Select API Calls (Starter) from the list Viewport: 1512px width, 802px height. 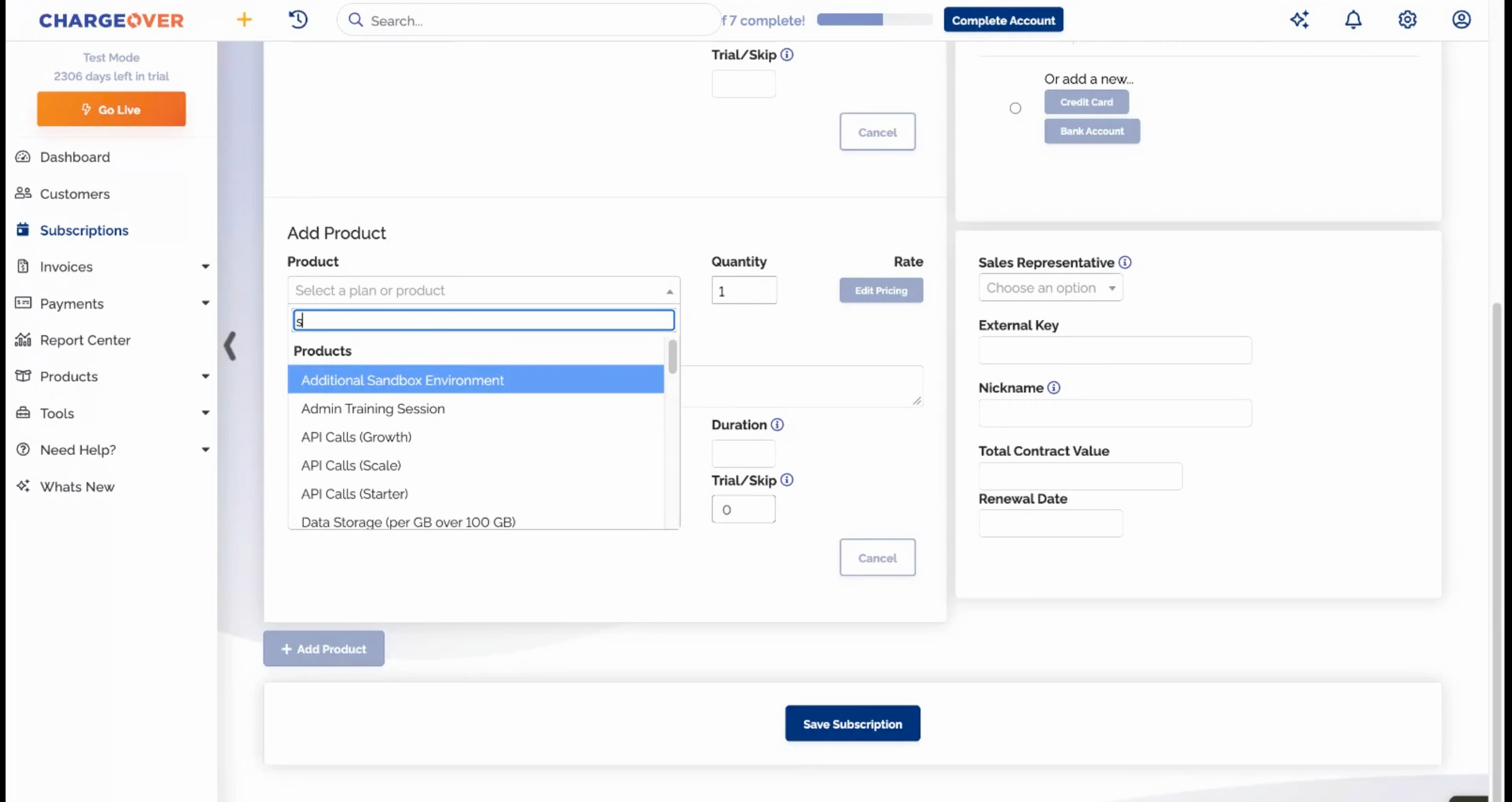coord(475,494)
